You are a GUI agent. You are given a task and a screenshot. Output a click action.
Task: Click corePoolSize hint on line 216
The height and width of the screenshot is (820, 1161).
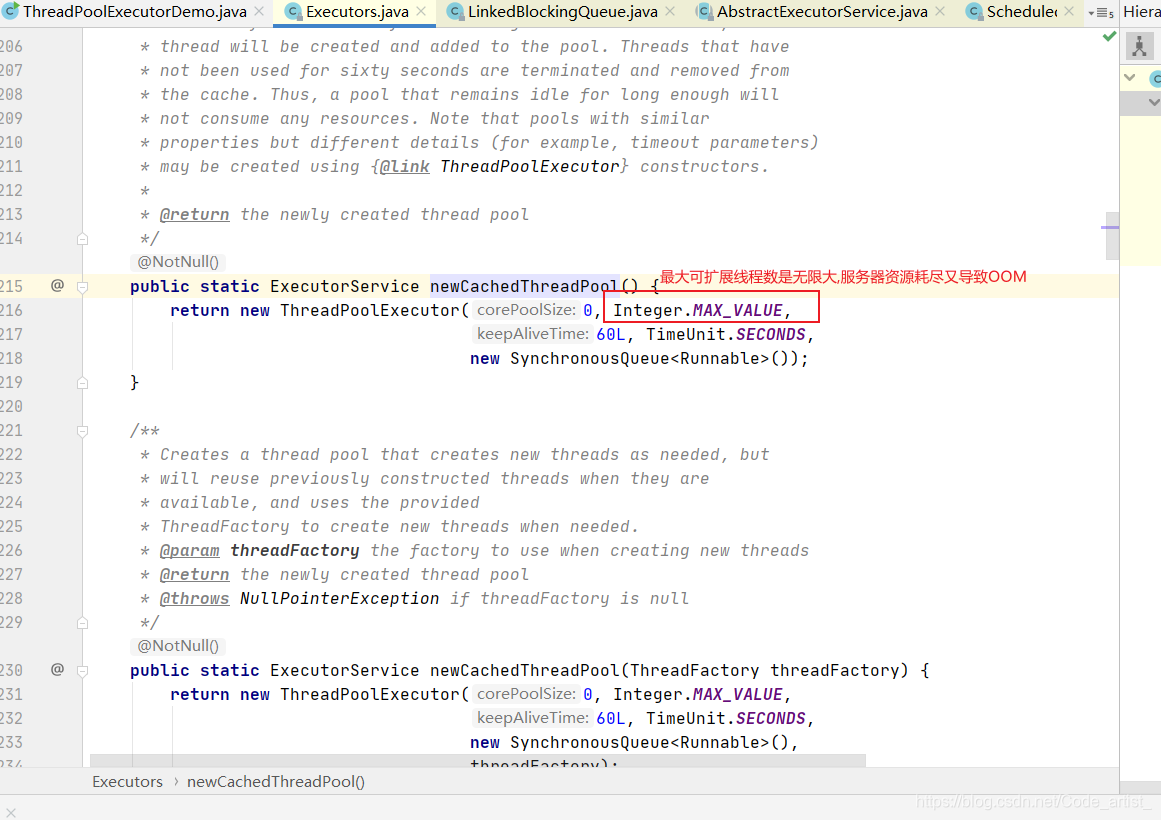526,310
